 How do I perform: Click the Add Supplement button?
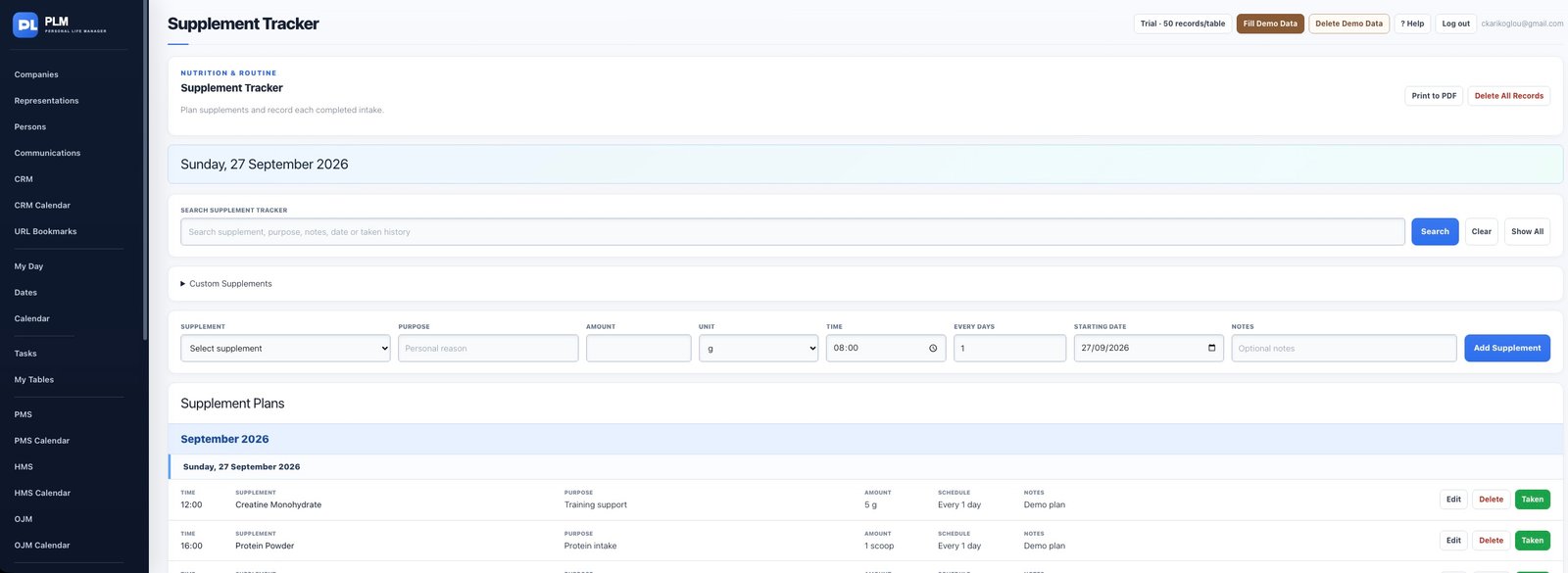[x=1507, y=349]
